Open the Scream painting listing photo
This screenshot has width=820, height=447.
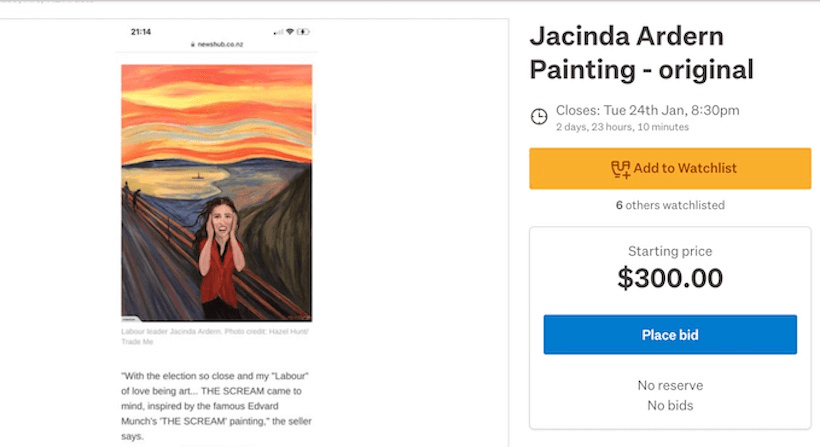216,192
